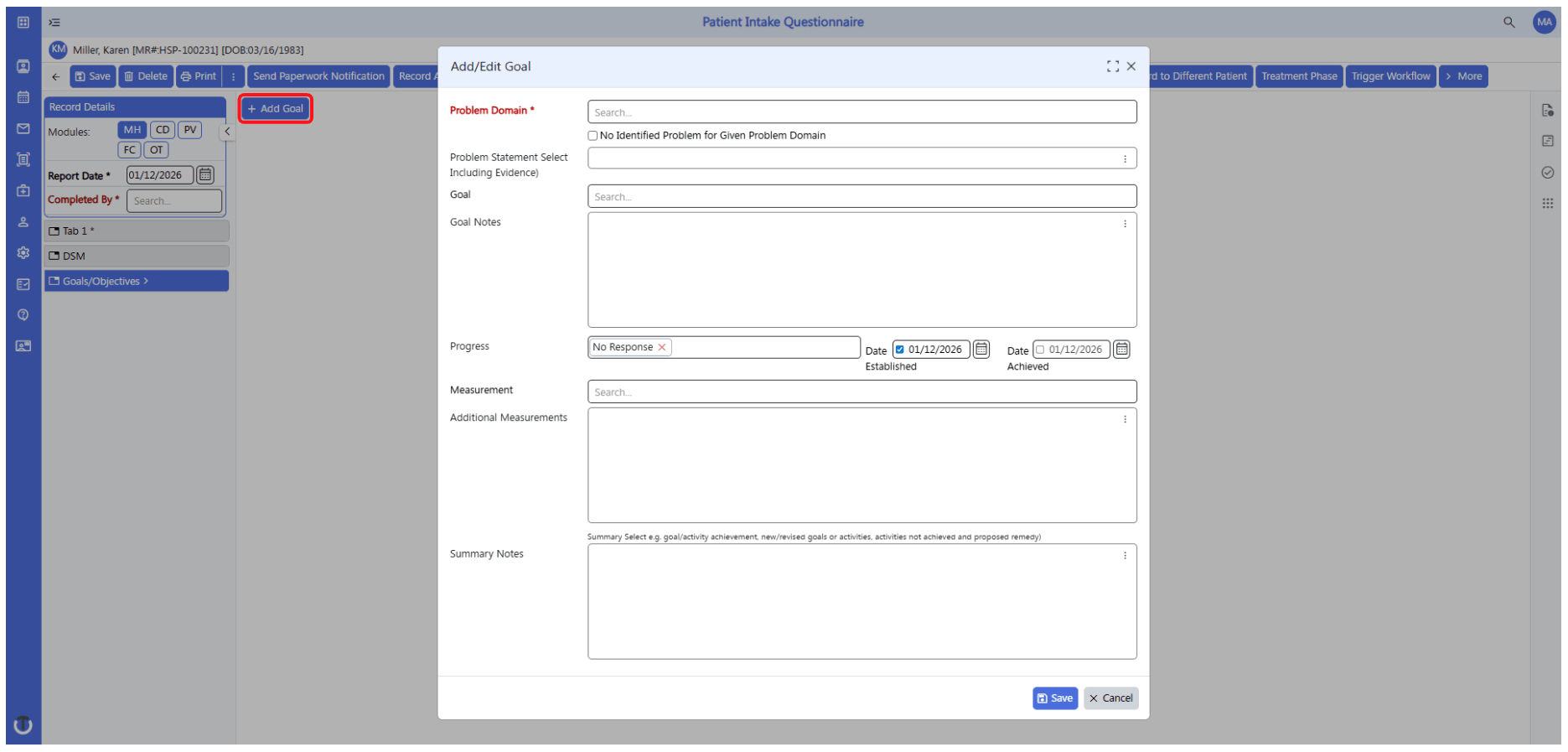Toggle the FC module
The width and height of the screenshot is (1568, 752).
pos(129,150)
